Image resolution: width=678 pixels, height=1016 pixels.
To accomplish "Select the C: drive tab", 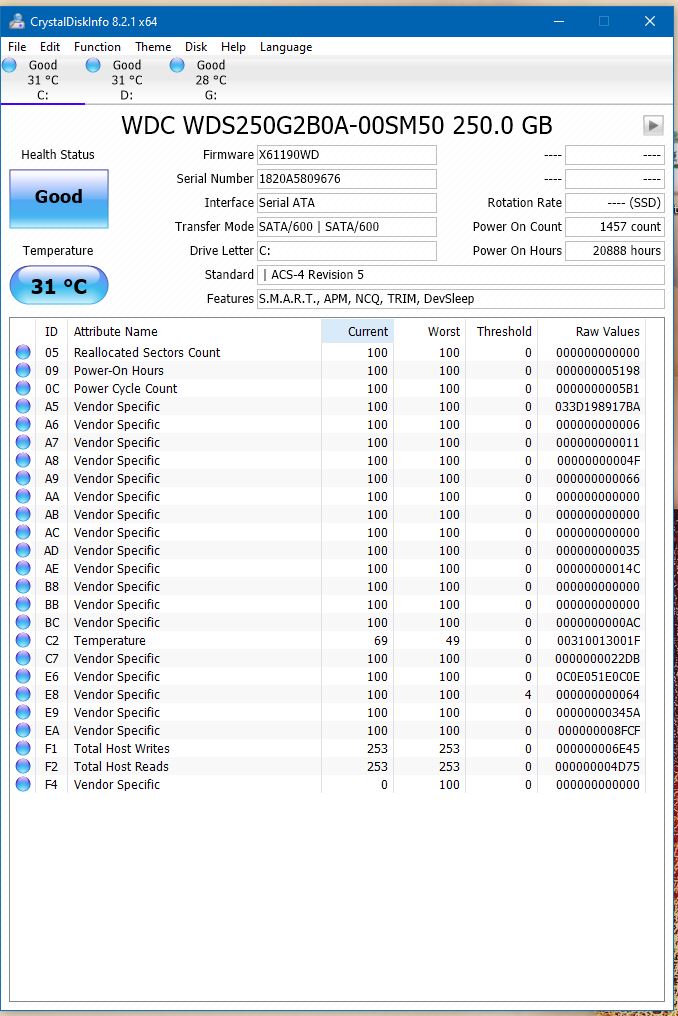I will [x=42, y=80].
